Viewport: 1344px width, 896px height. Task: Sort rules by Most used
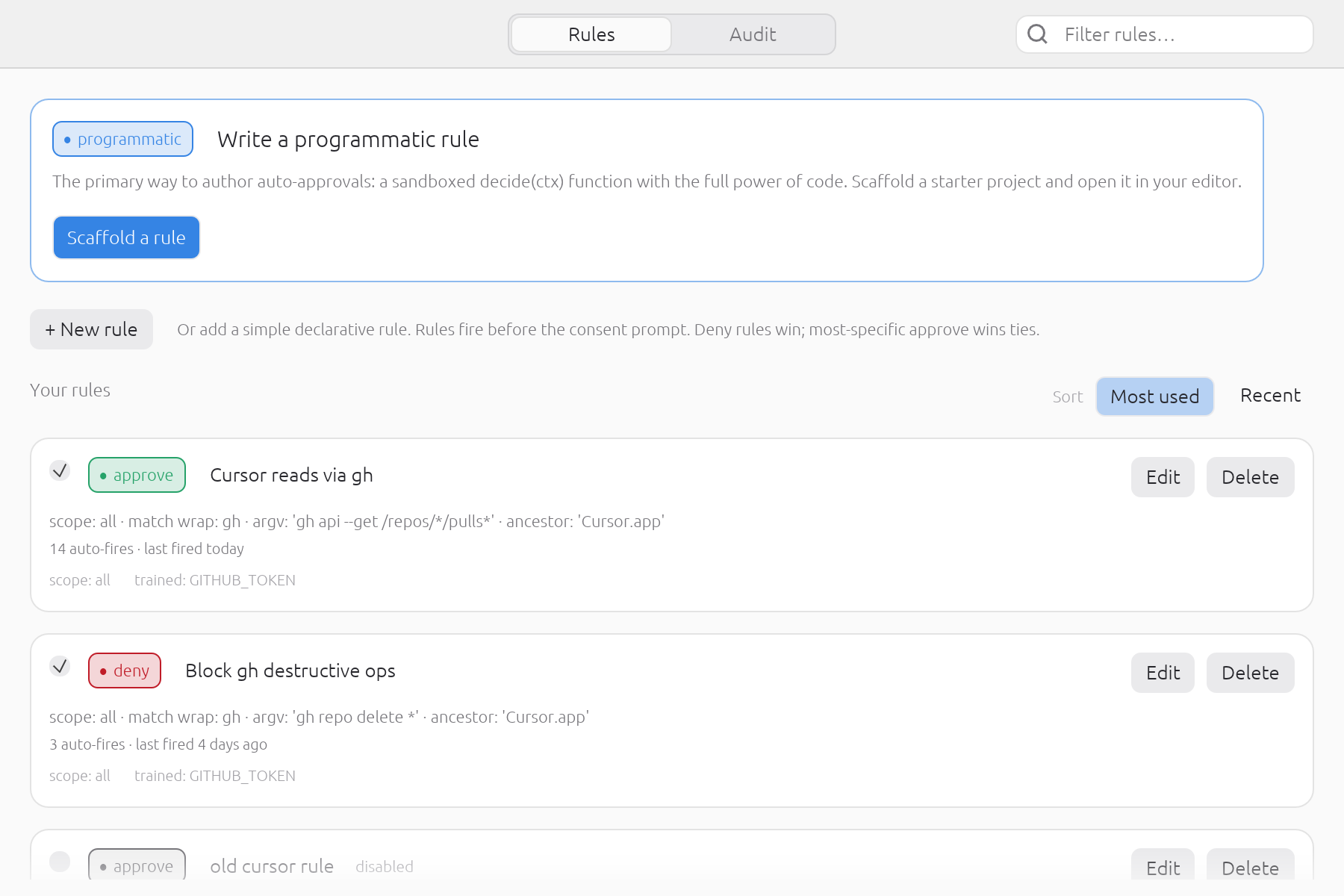pyautogui.click(x=1154, y=396)
